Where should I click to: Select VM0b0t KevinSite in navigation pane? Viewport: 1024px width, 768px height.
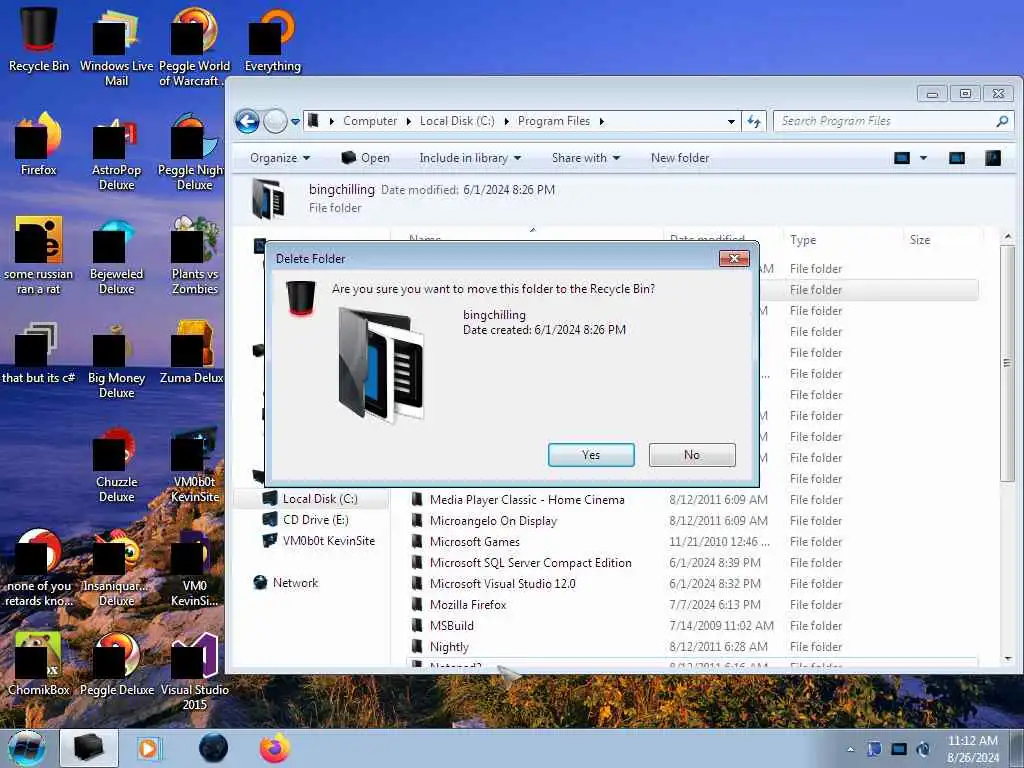pyautogui.click(x=328, y=541)
